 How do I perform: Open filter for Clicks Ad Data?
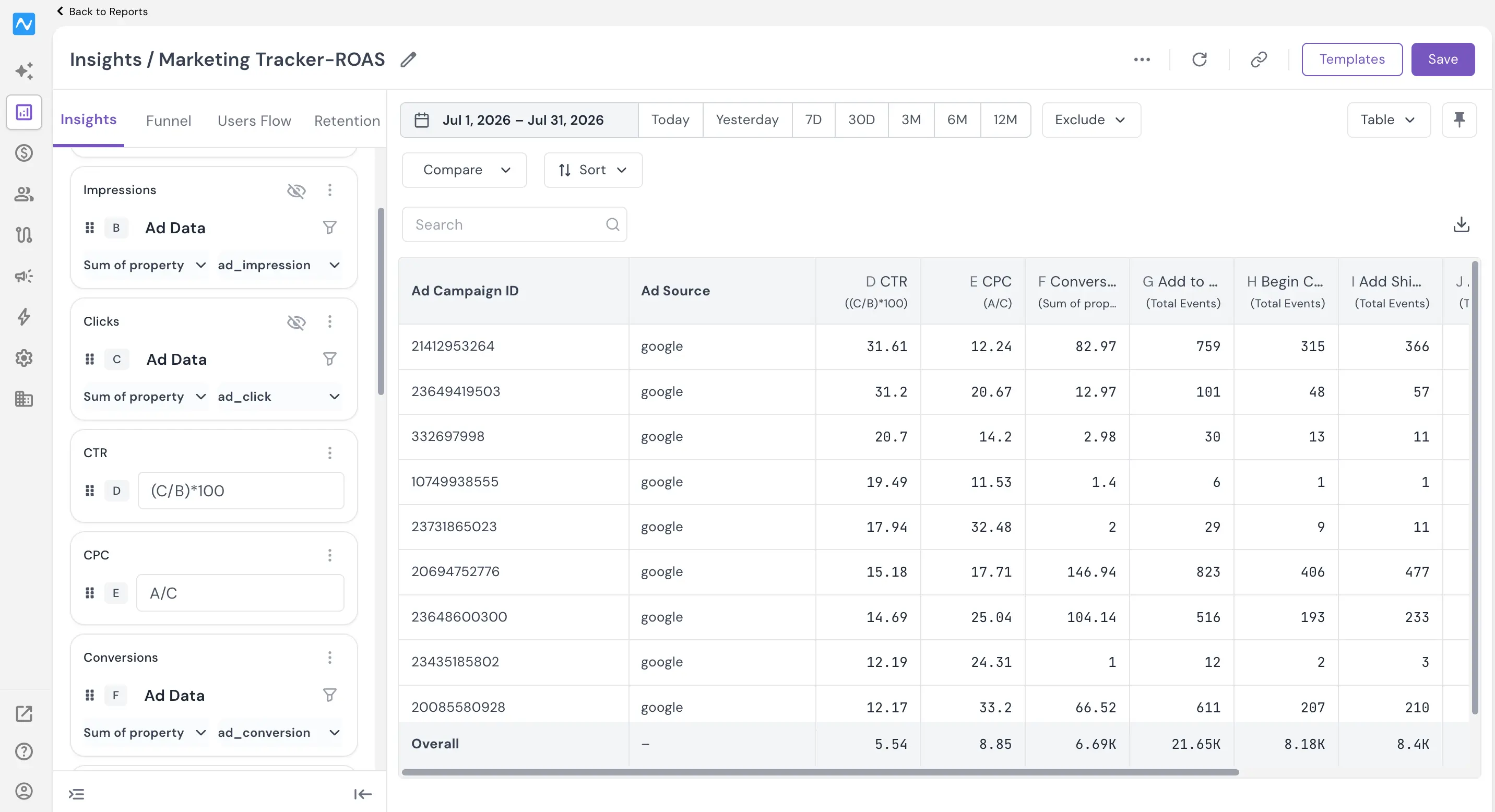(330, 359)
